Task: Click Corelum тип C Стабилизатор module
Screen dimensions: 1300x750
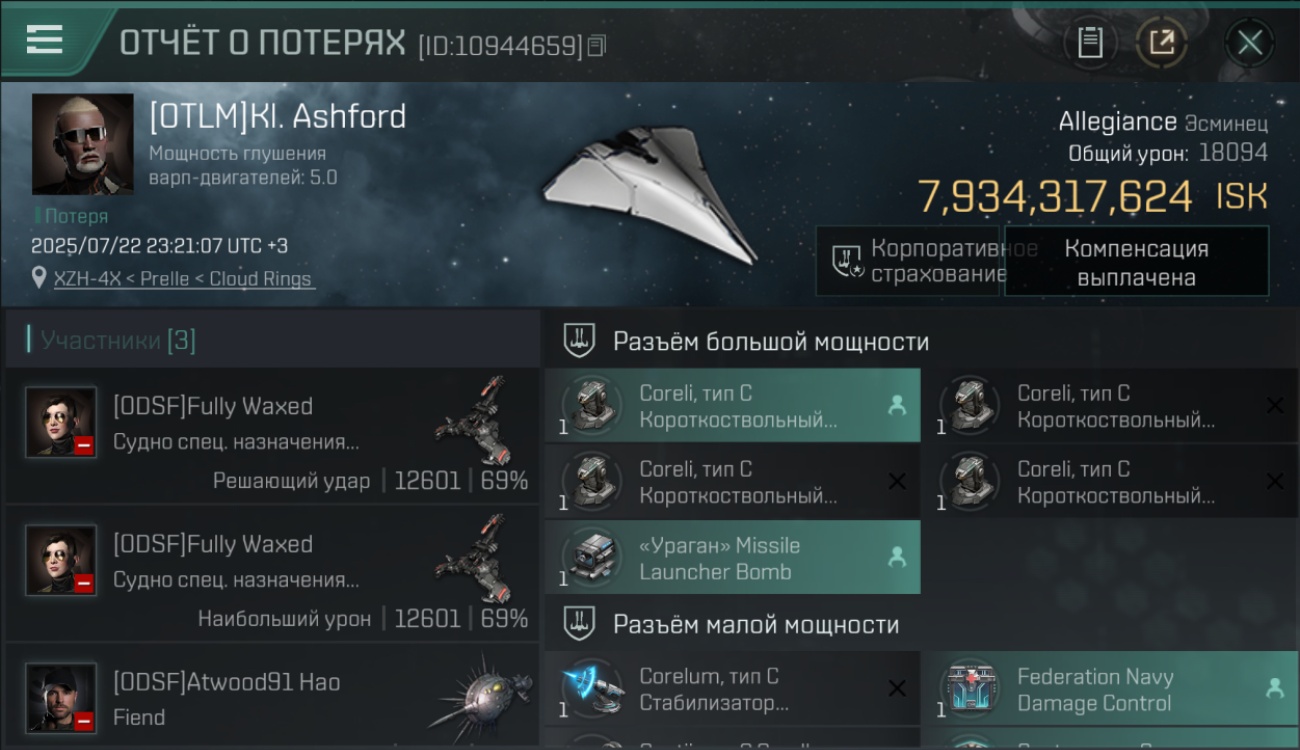Action: point(733,689)
